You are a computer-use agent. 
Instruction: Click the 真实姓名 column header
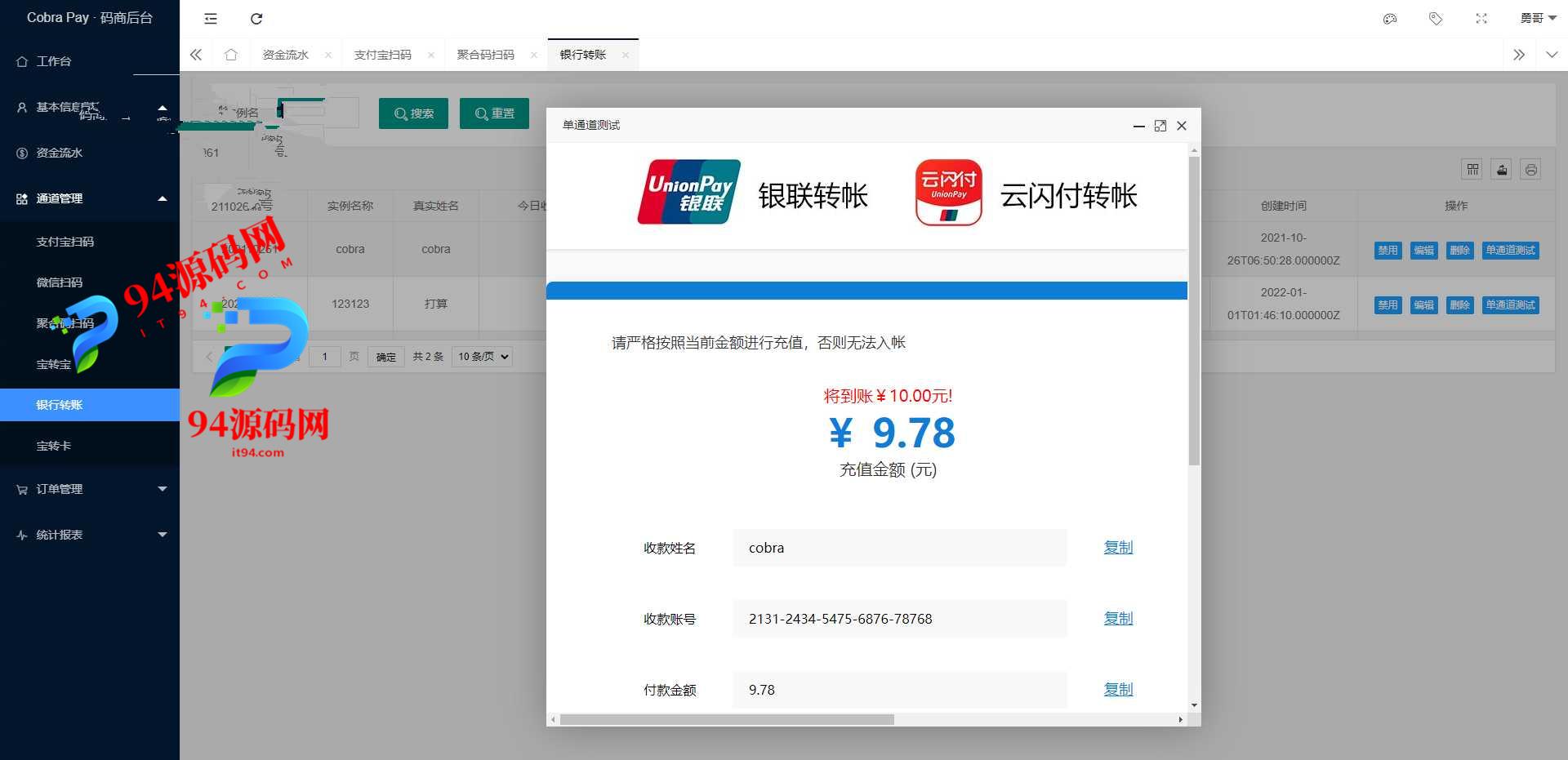point(435,206)
